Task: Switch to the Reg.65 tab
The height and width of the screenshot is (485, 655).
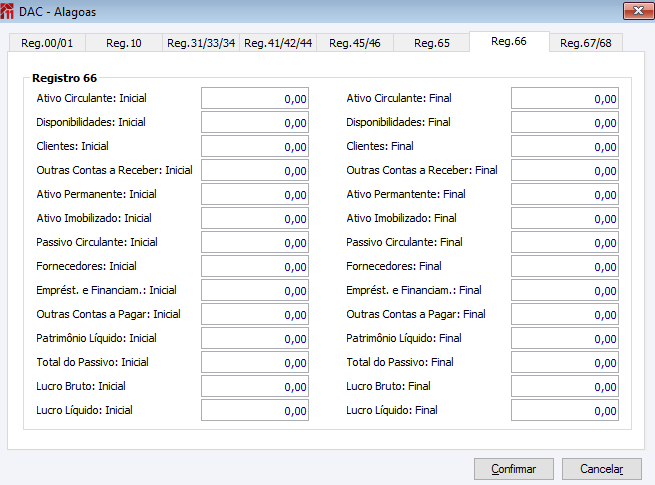Action: (432, 43)
